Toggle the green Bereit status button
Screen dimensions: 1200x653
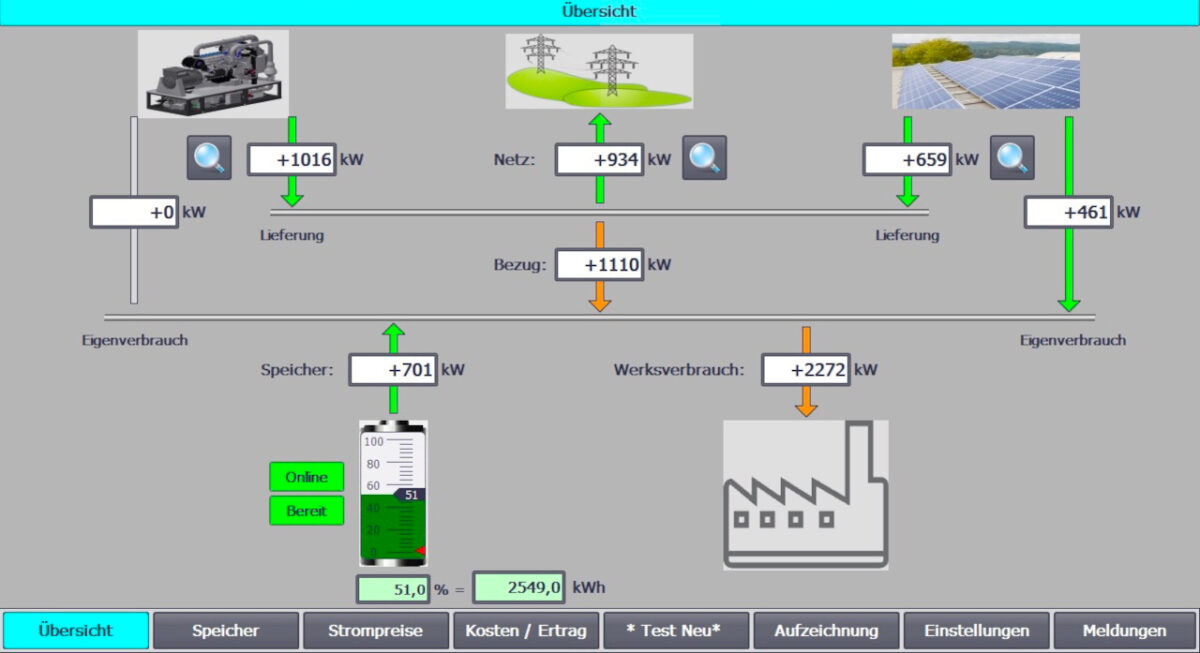click(306, 511)
